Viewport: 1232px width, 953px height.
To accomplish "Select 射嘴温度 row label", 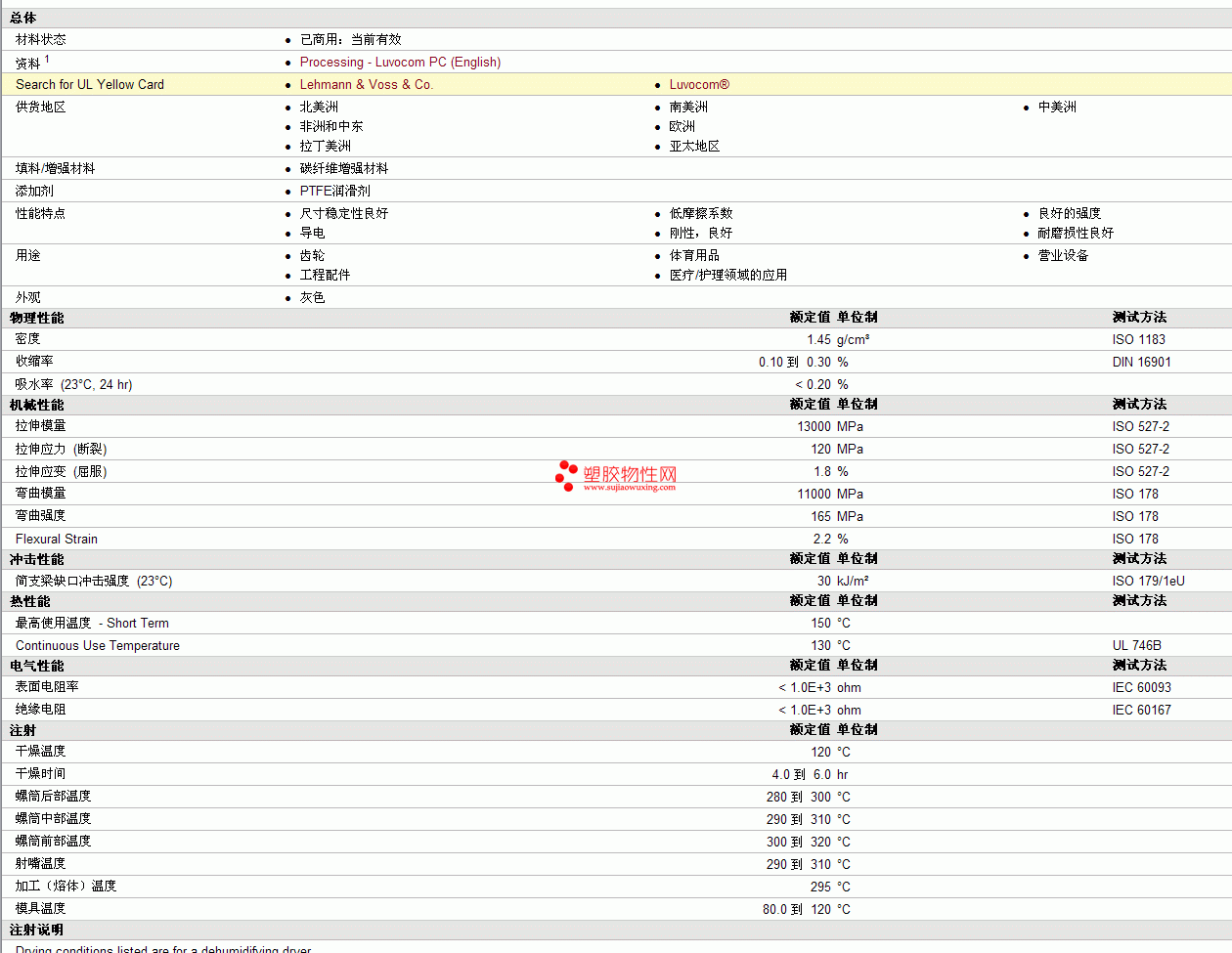I will tap(41, 864).
